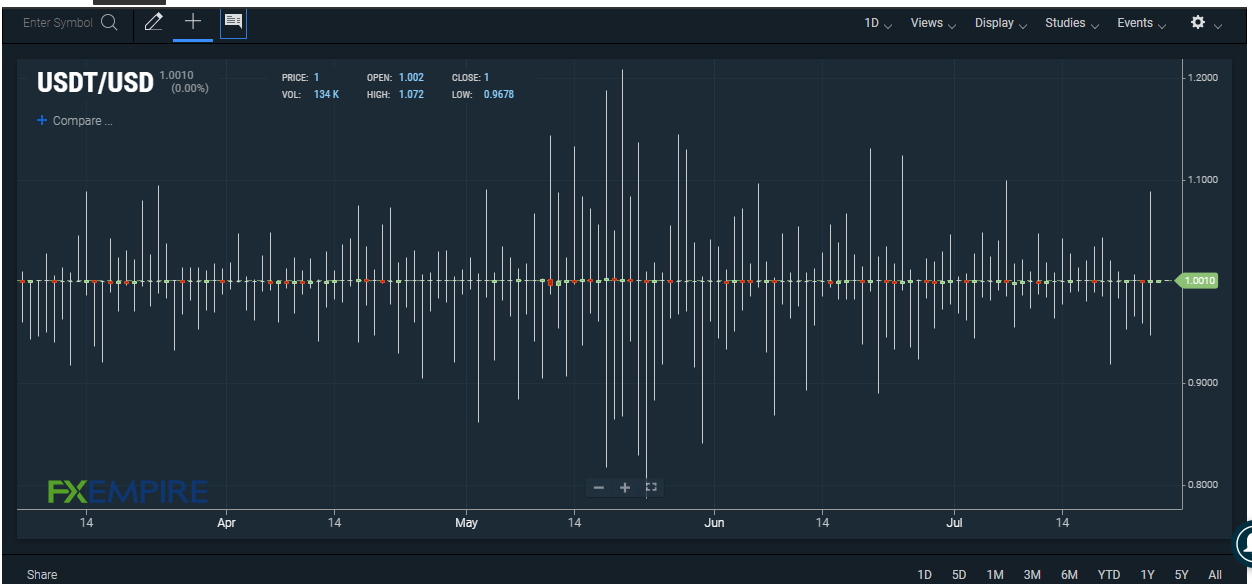This screenshot has width=1252, height=584.
Task: Click the May date axis label
Action: [466, 523]
